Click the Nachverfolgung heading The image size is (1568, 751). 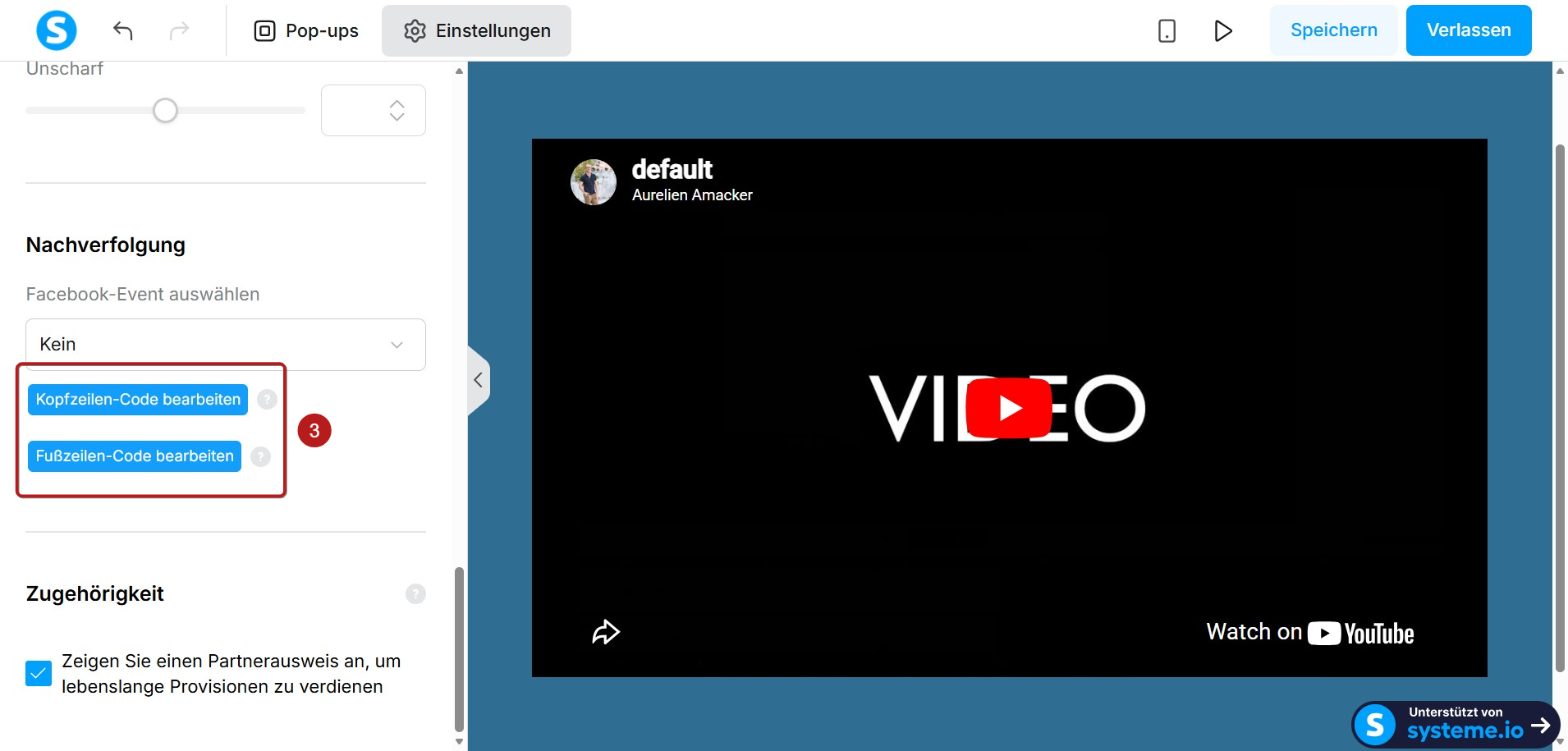pos(106,245)
